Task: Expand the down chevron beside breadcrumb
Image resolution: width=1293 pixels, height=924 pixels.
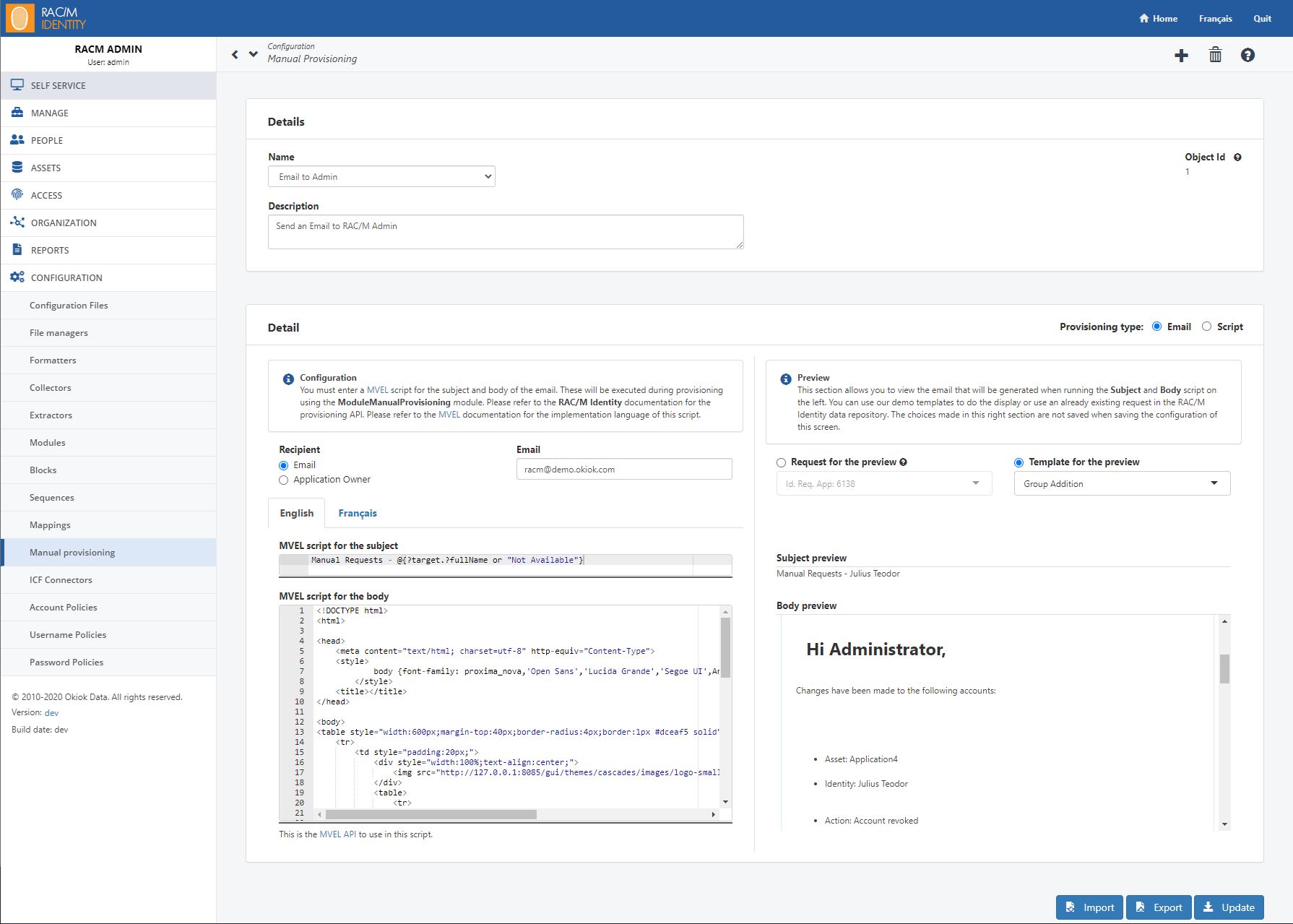Action: pyautogui.click(x=253, y=54)
